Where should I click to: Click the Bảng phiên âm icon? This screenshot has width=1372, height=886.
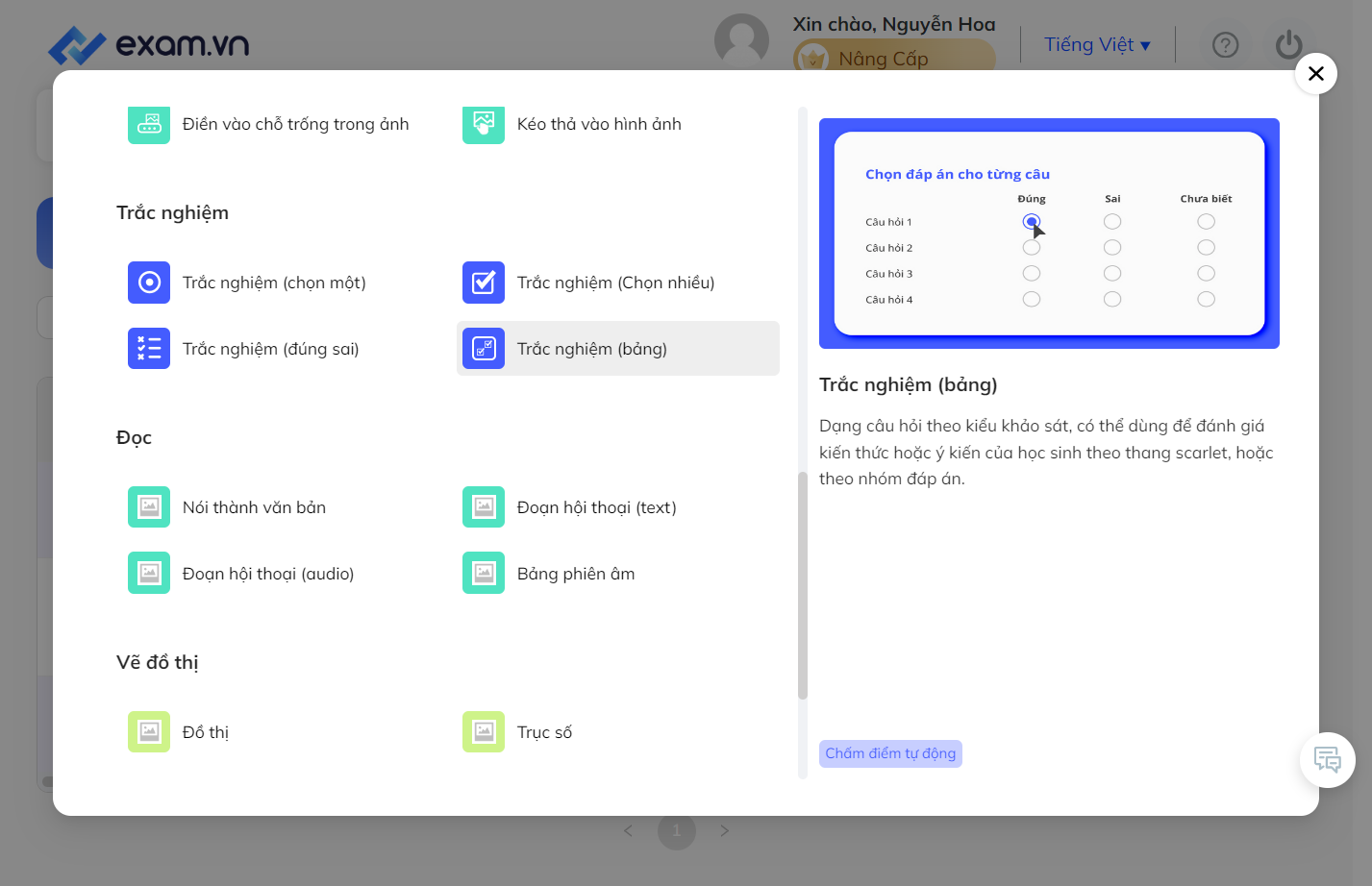point(484,574)
